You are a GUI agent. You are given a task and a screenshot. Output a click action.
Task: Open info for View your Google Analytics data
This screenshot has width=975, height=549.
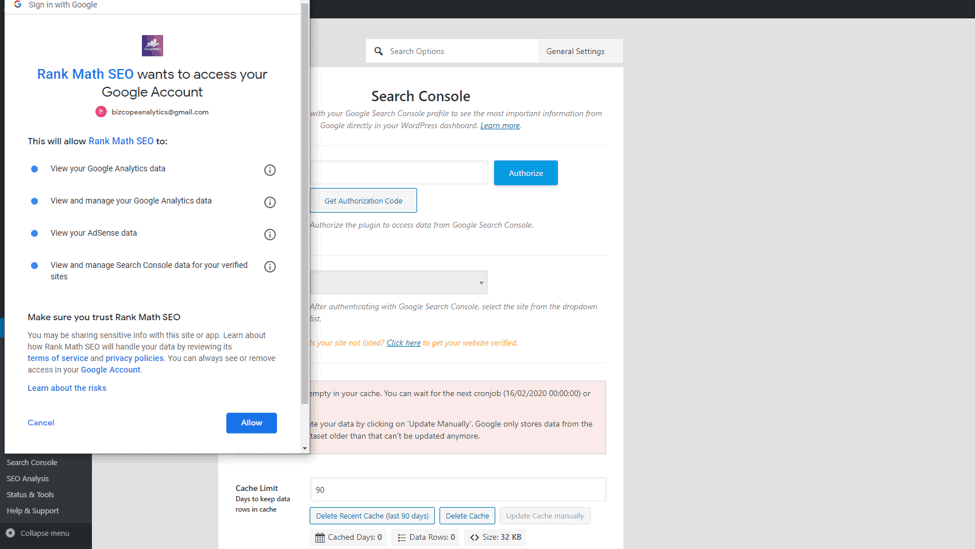(270, 170)
